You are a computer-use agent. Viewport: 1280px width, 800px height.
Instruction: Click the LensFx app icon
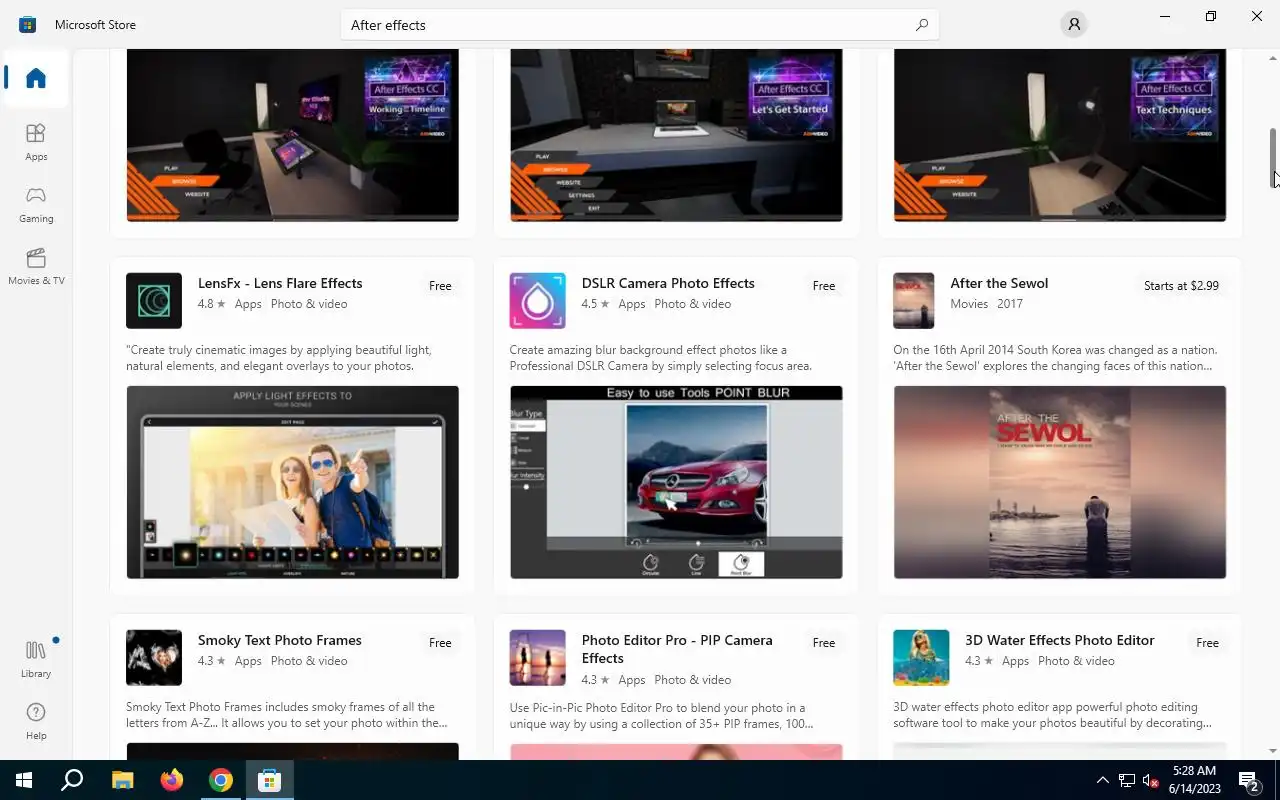[x=154, y=300]
